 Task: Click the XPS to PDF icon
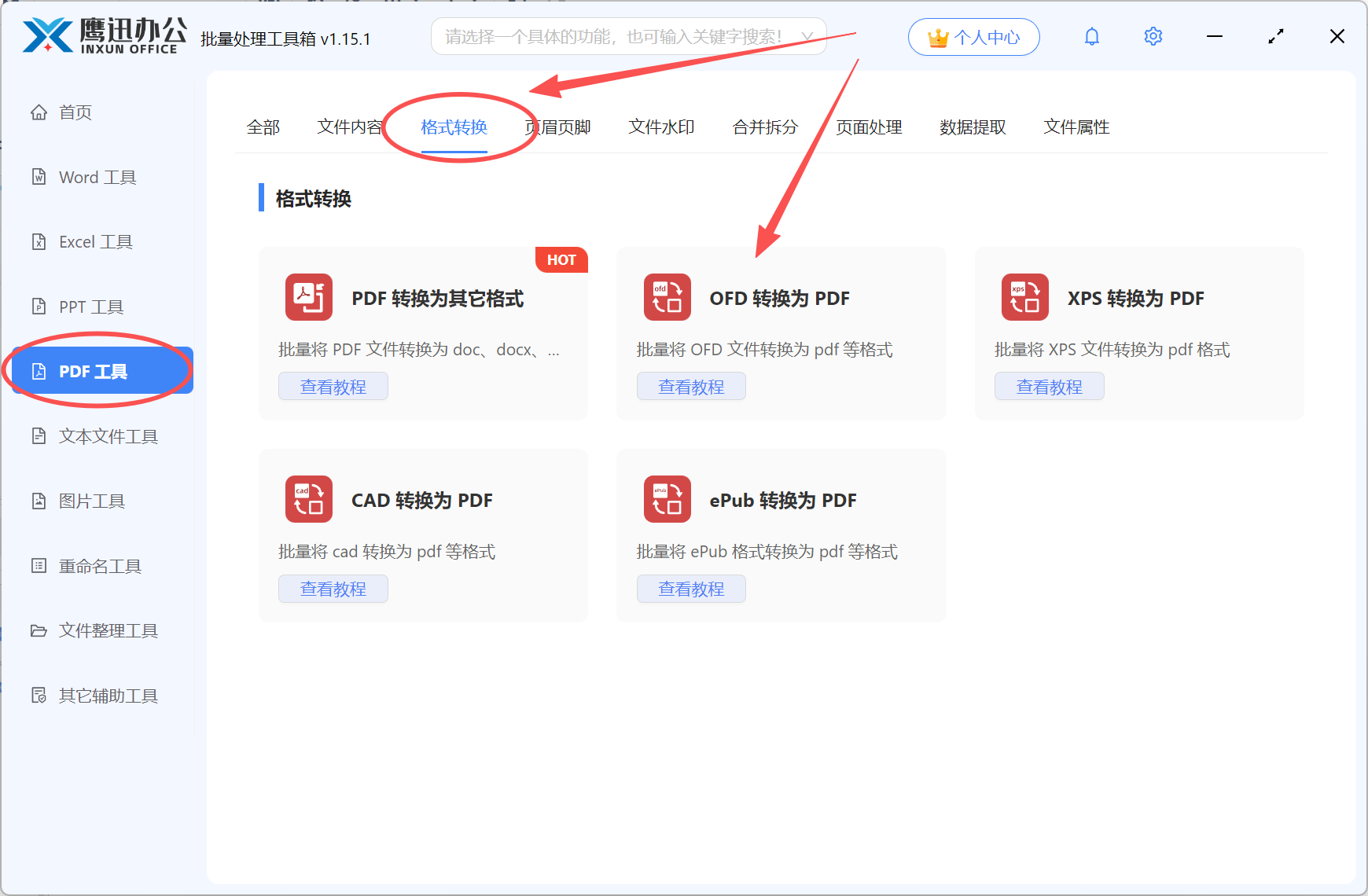pos(1025,297)
